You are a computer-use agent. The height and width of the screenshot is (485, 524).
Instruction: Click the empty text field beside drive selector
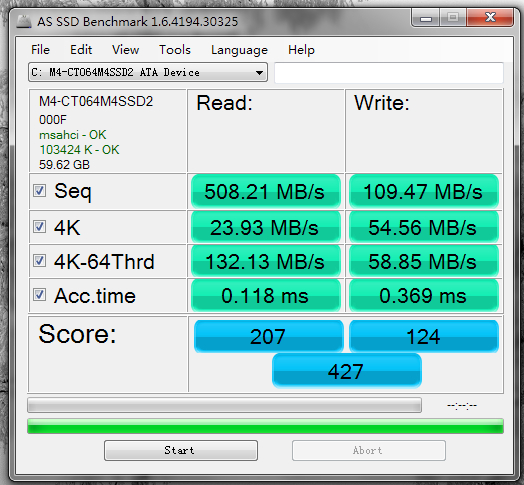coord(389,73)
